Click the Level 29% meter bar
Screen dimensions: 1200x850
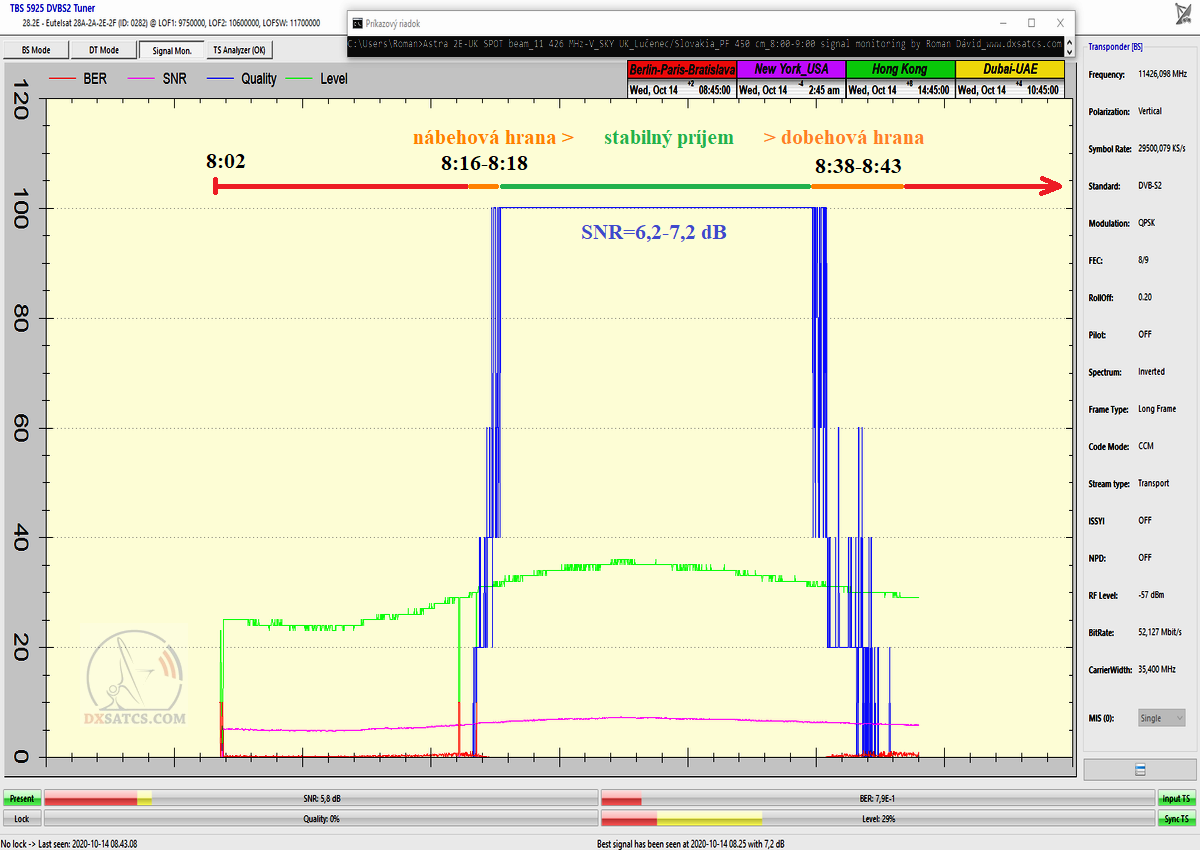877,818
